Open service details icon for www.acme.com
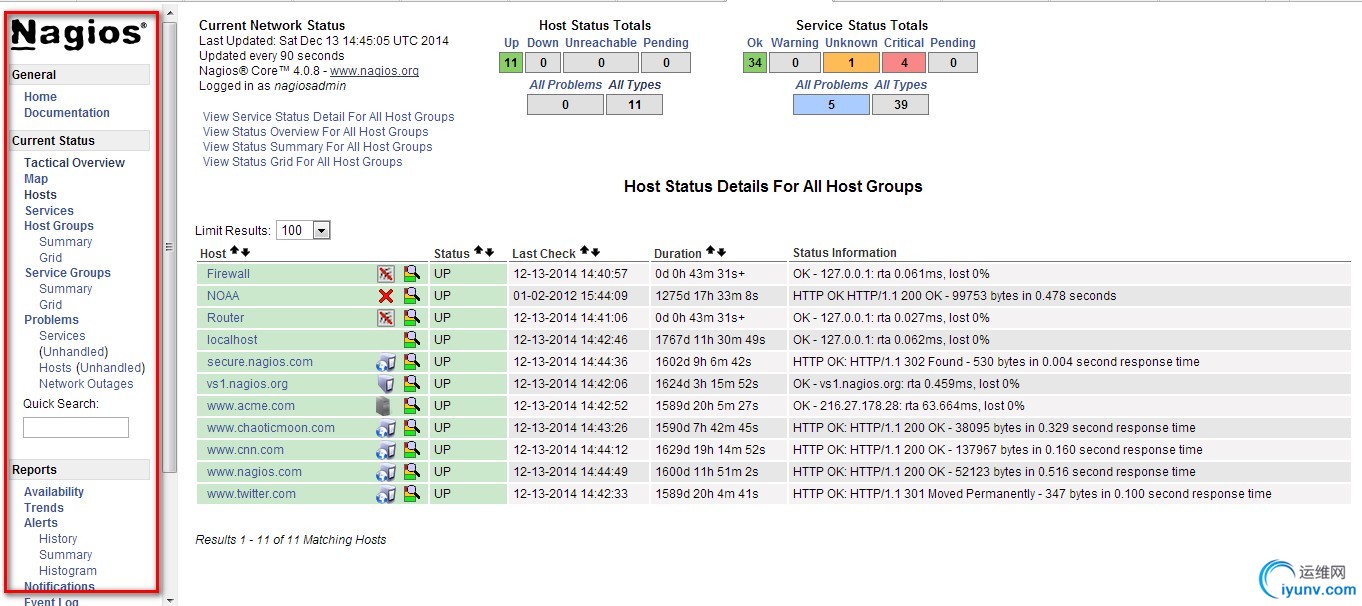This screenshot has width=1362, height=606. tap(412, 406)
